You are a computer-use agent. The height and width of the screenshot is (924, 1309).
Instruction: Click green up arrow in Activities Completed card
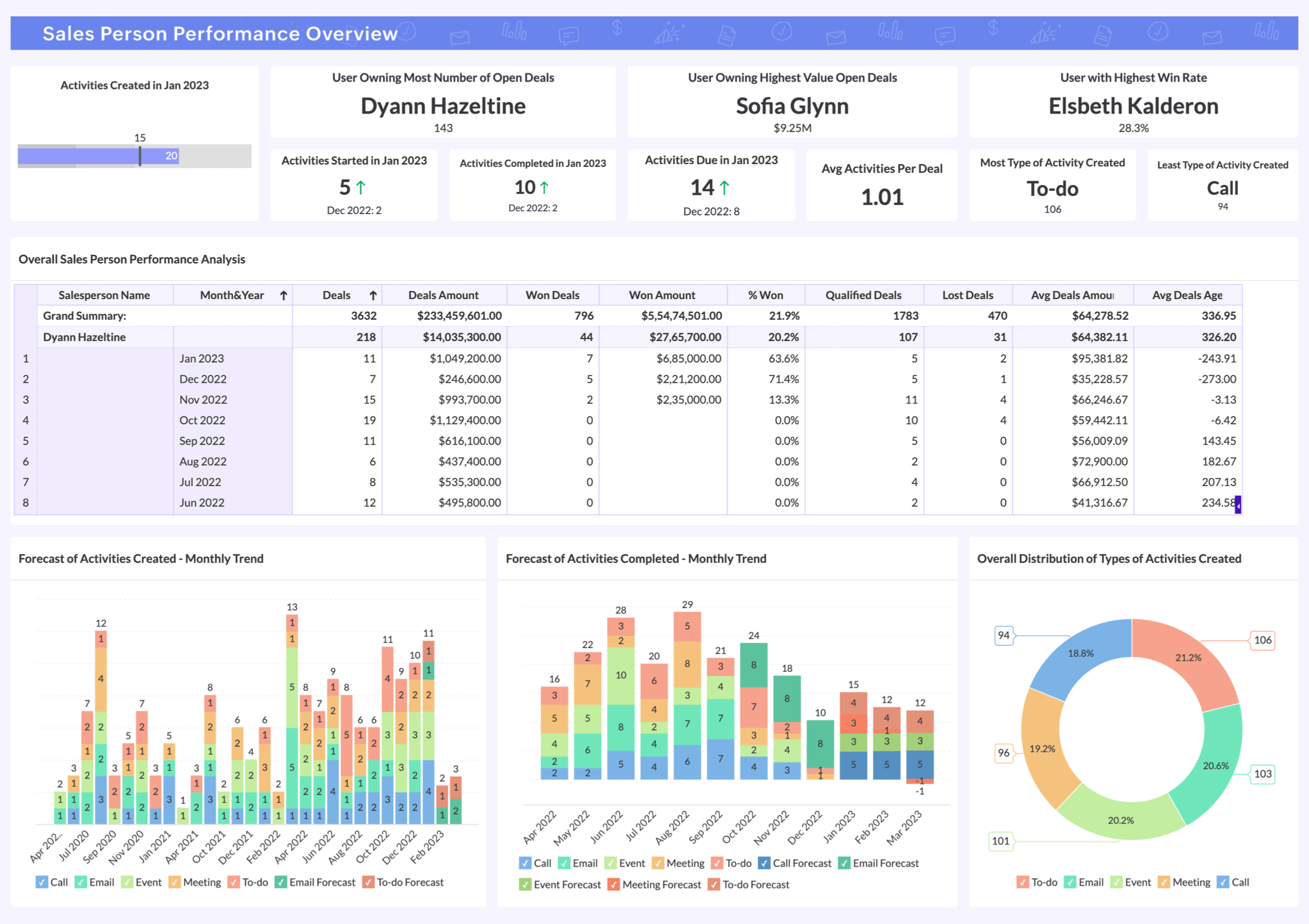(544, 188)
